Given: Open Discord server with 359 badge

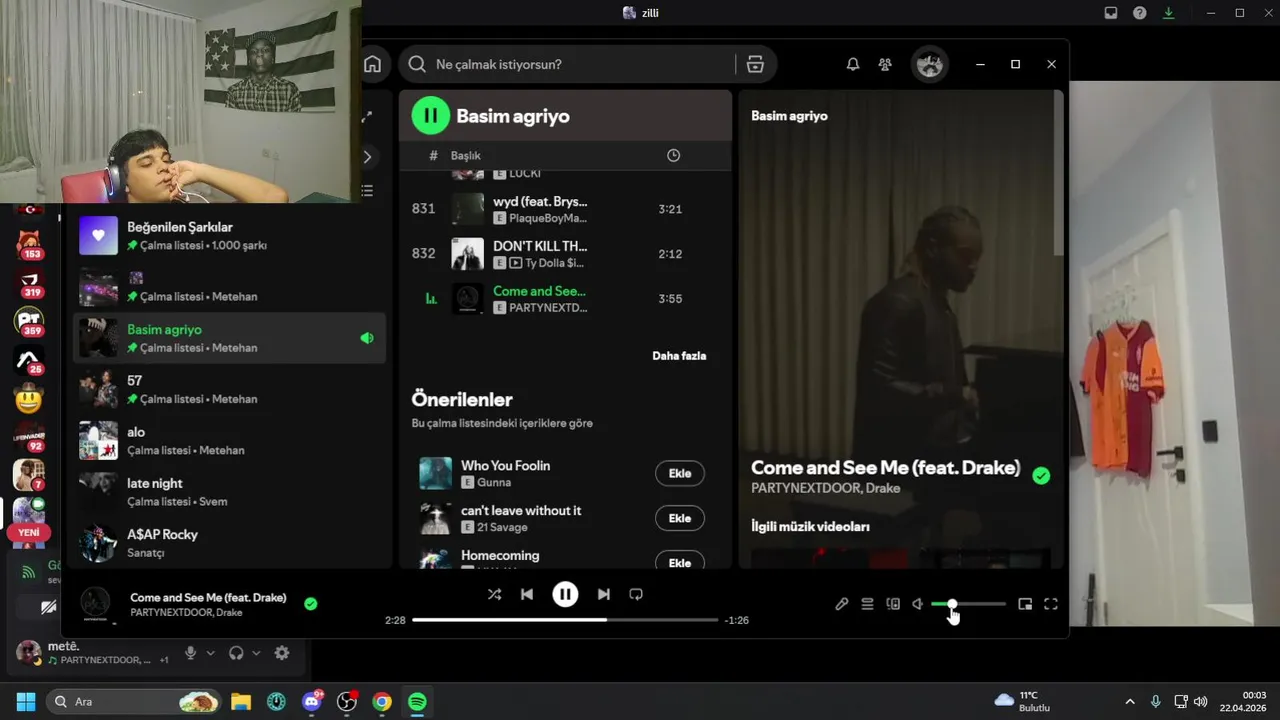Looking at the screenshot, I should click(29, 321).
